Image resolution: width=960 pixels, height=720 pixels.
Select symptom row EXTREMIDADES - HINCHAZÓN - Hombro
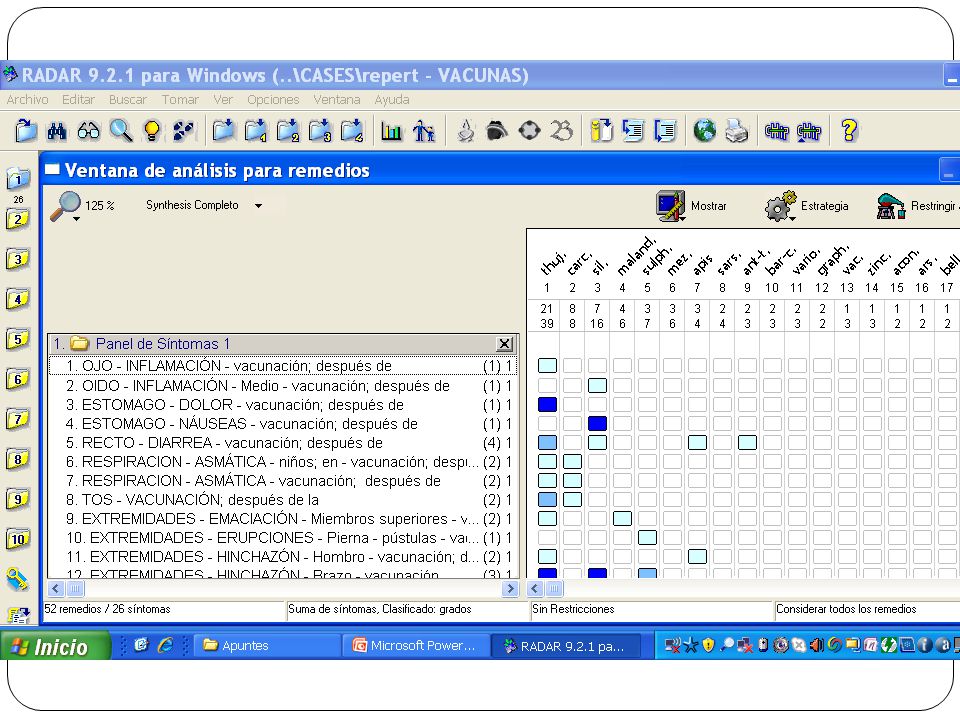pos(283,557)
